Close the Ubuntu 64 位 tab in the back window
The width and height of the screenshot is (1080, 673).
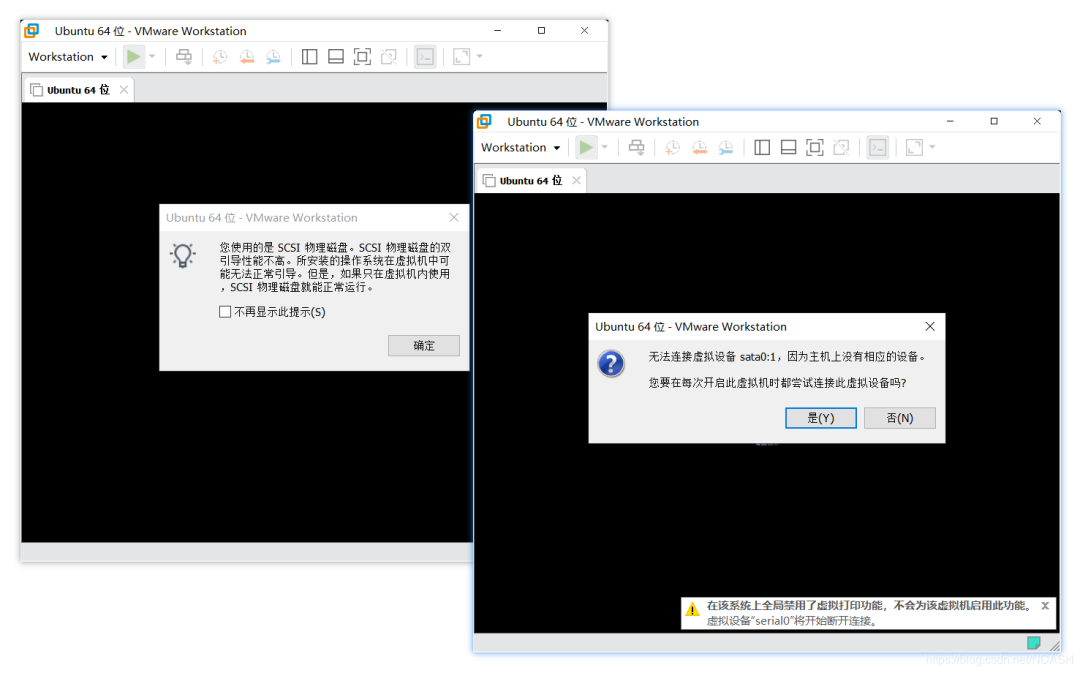click(124, 90)
